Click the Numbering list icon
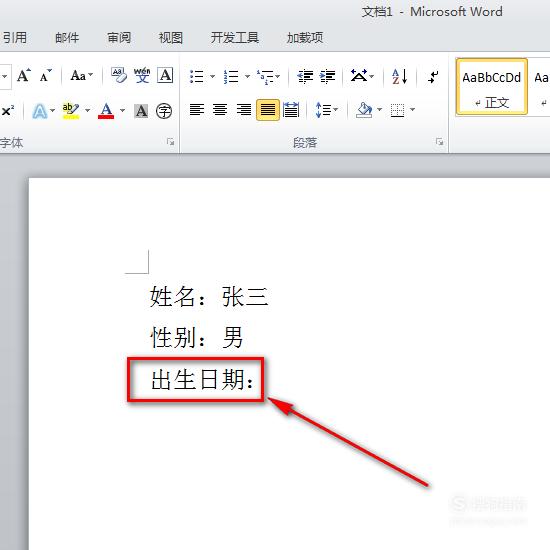 pyautogui.click(x=231, y=76)
